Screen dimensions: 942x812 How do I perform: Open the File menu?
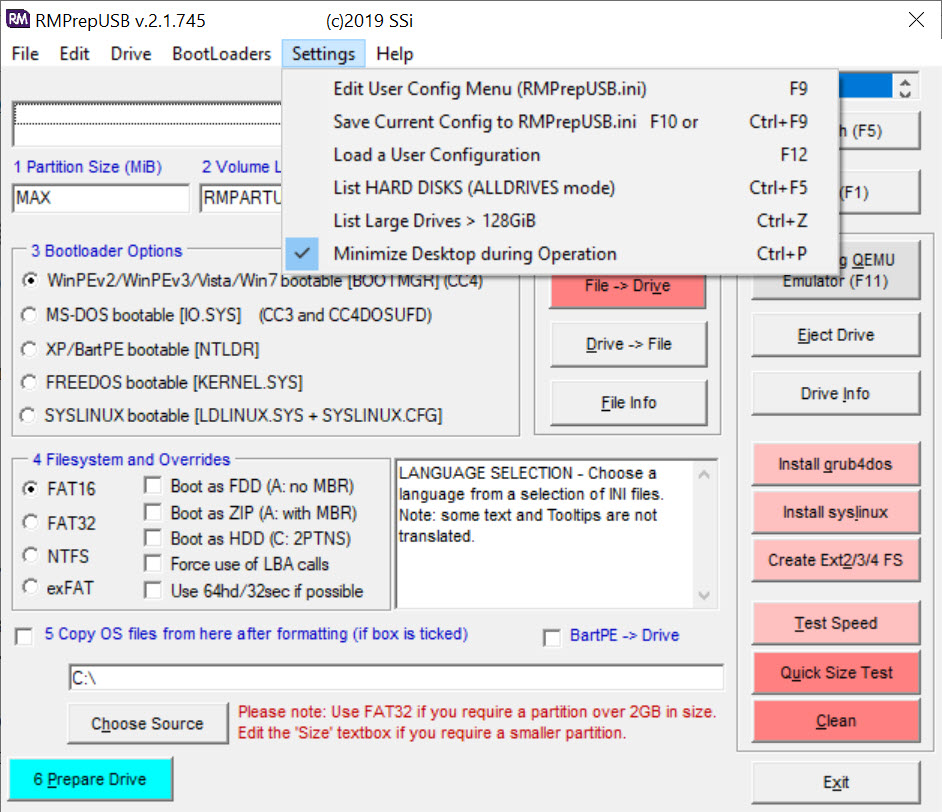[x=25, y=54]
